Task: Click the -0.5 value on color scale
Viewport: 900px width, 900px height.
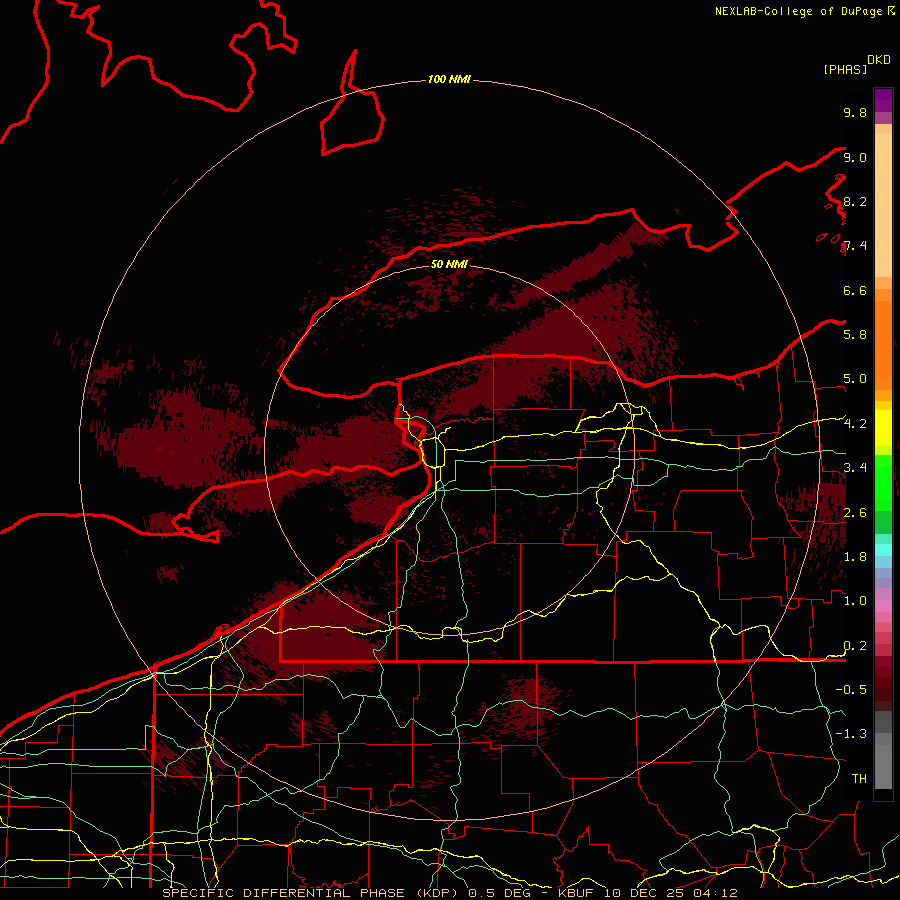Action: pyautogui.click(x=851, y=690)
